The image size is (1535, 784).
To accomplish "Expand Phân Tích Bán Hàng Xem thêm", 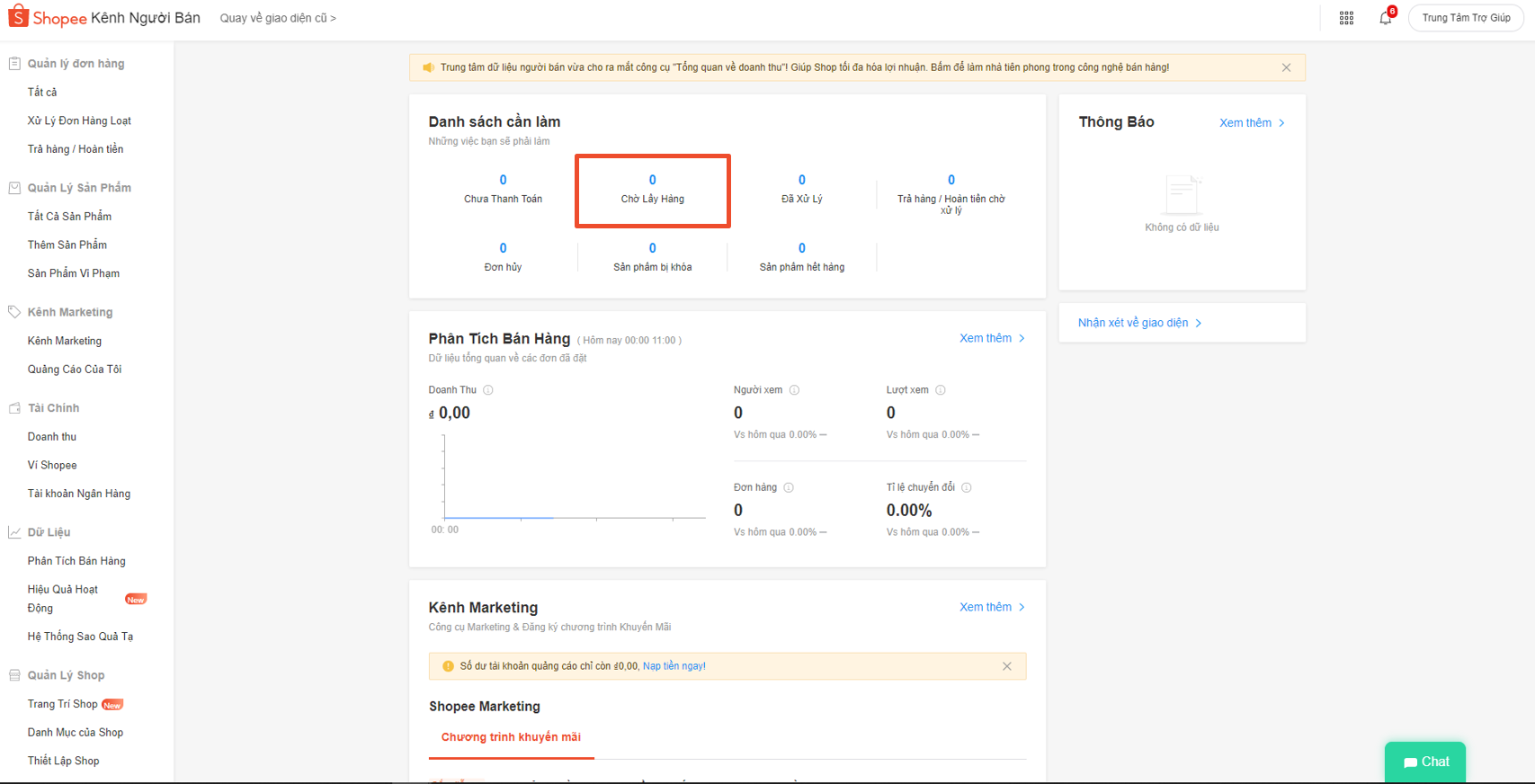I will 992,338.
